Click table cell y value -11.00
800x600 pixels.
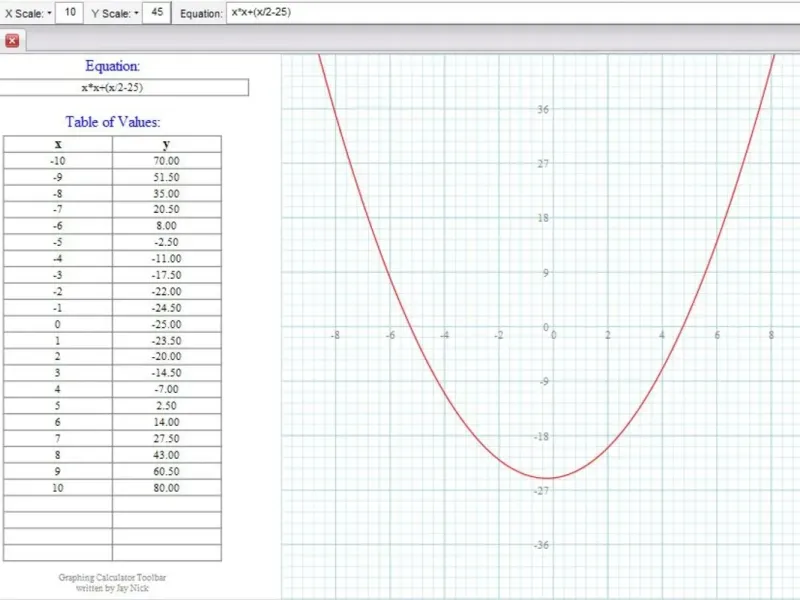click(167, 258)
